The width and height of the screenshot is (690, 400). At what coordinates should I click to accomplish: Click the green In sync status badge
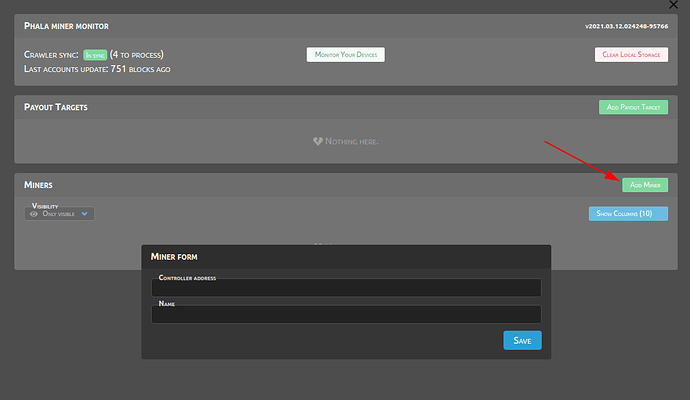click(x=95, y=54)
